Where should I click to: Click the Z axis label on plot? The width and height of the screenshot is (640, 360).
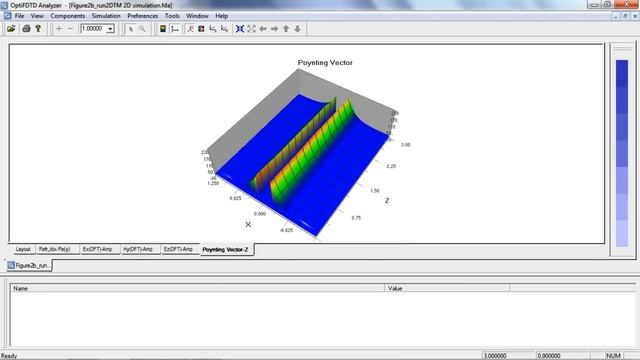(387, 200)
